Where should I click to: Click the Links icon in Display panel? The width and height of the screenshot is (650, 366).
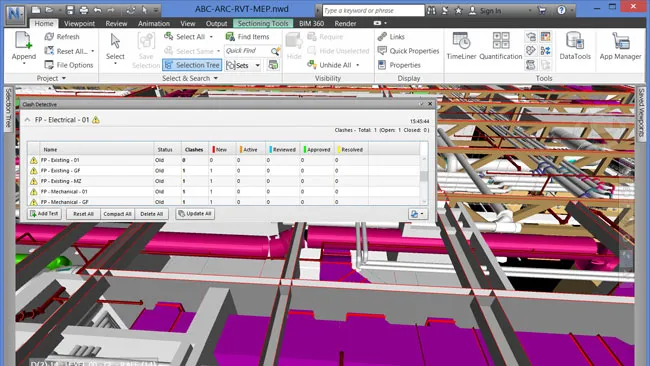click(x=382, y=36)
